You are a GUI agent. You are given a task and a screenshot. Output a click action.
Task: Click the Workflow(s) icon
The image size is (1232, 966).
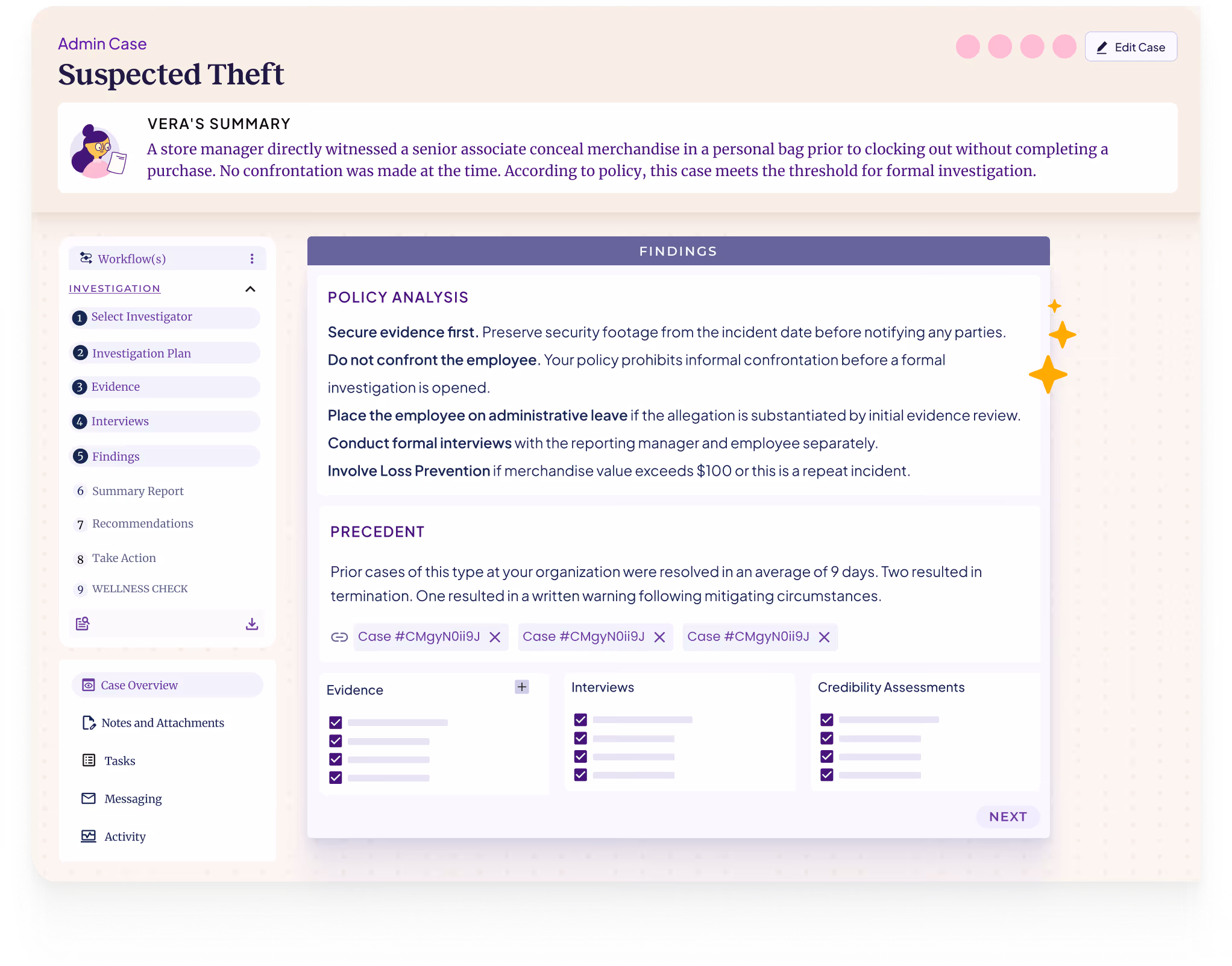click(x=86, y=258)
